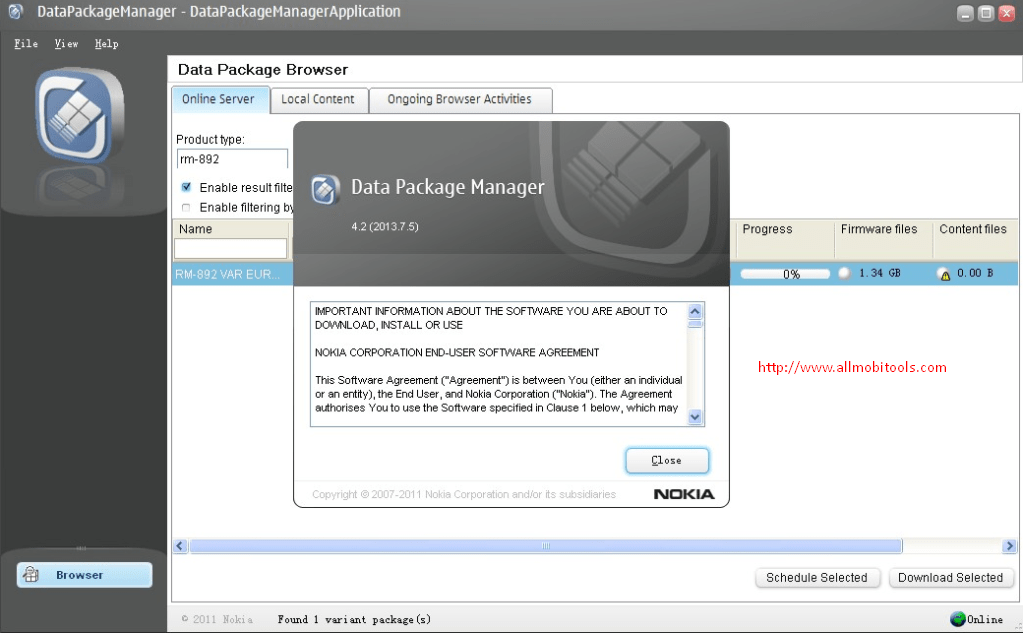Open the File menu
This screenshot has height=633, width=1023.
tap(26, 44)
